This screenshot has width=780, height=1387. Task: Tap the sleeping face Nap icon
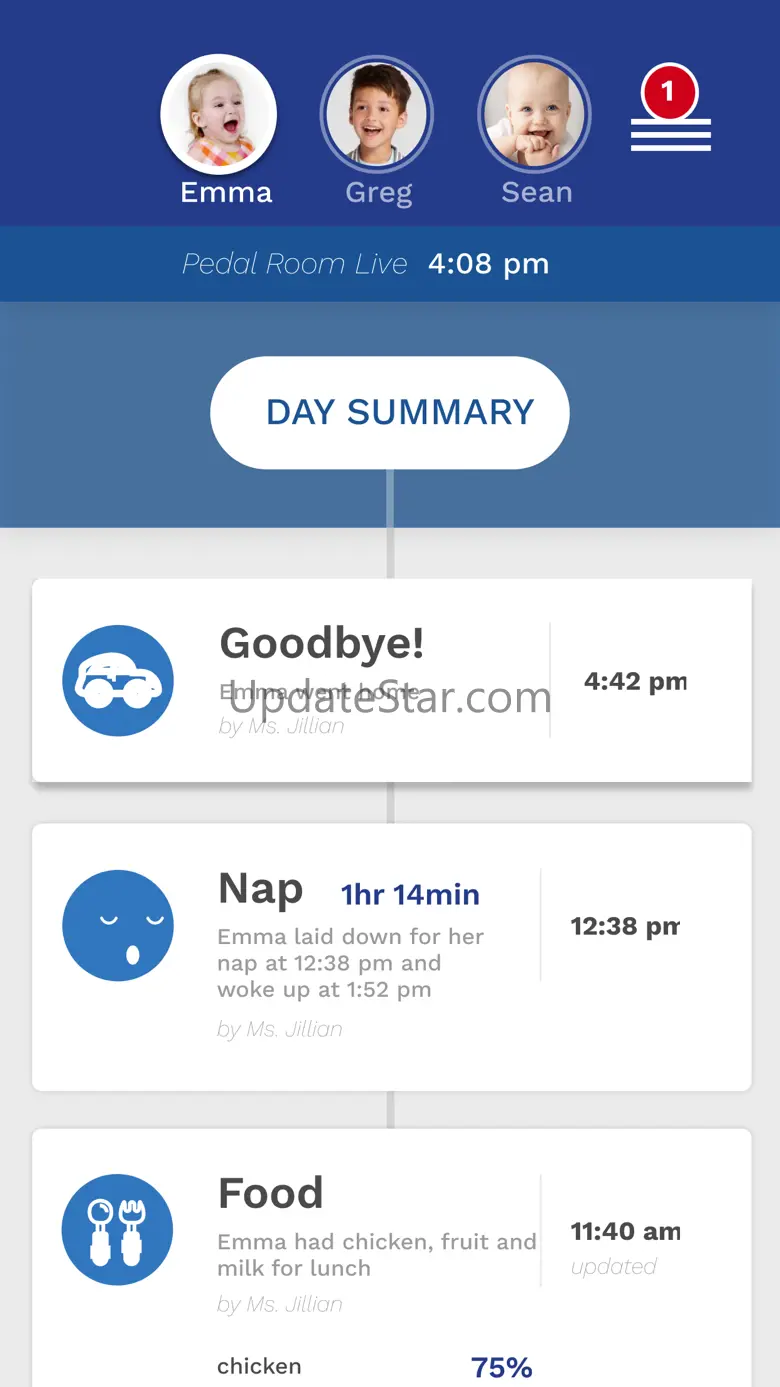(118, 925)
